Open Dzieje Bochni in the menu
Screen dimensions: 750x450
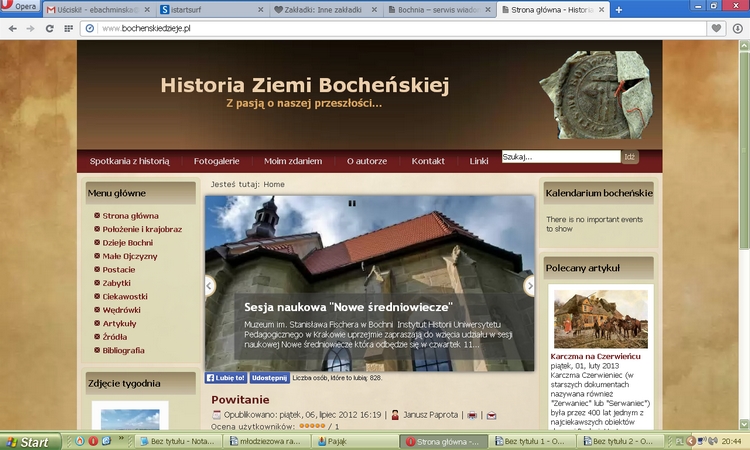pyautogui.click(x=127, y=242)
